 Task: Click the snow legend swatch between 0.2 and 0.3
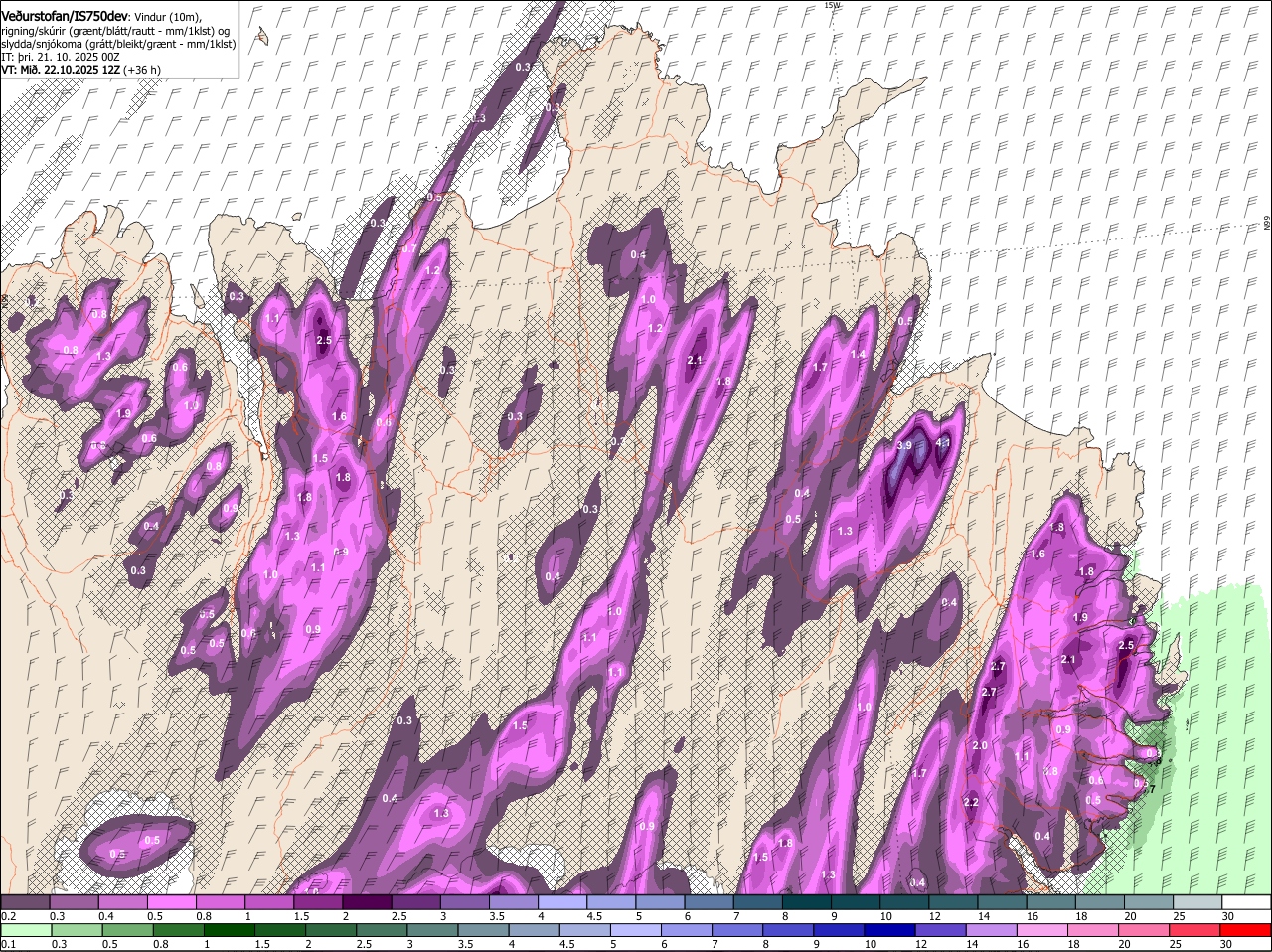click(26, 902)
